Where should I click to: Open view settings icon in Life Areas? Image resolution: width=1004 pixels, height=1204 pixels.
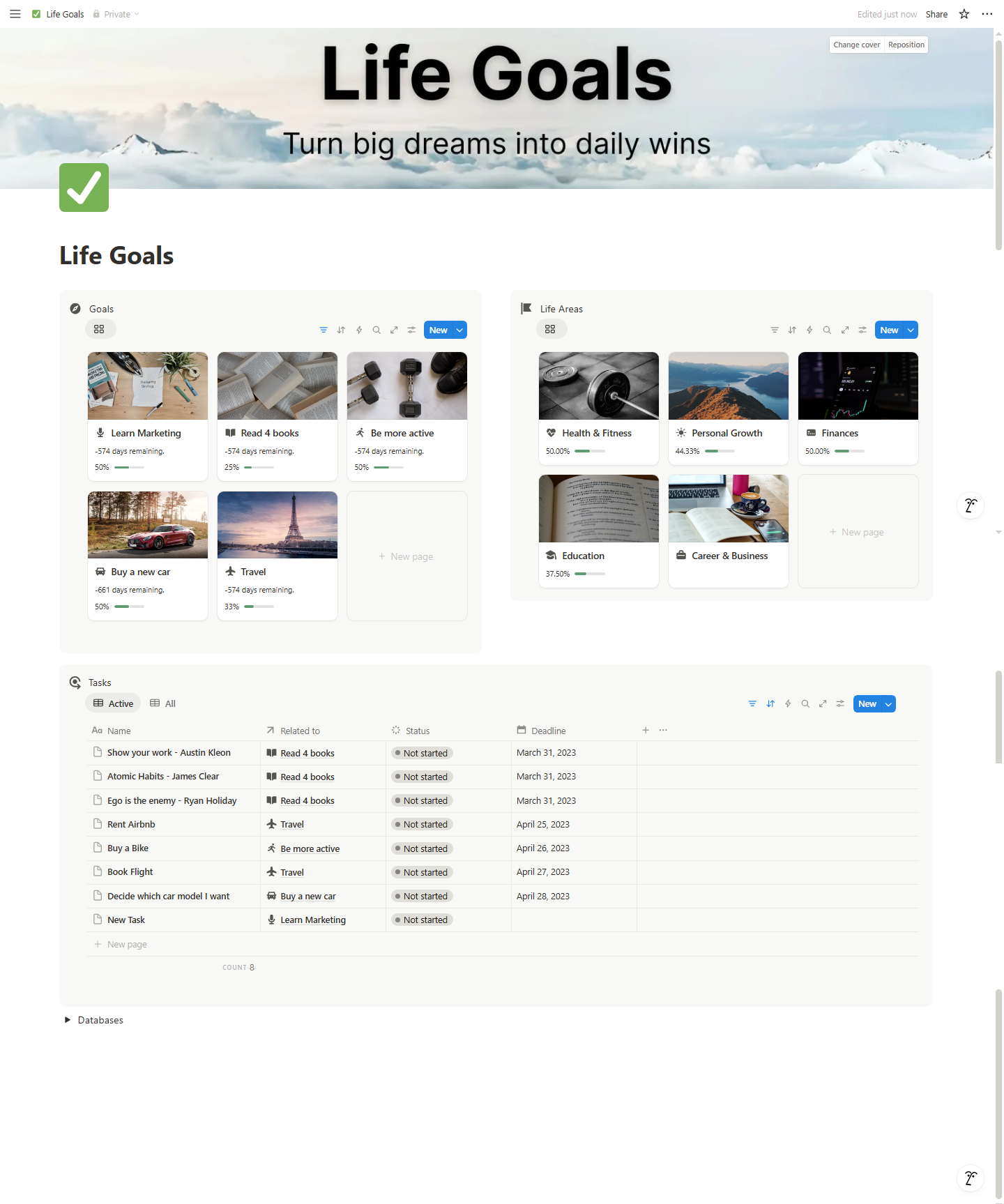[862, 330]
